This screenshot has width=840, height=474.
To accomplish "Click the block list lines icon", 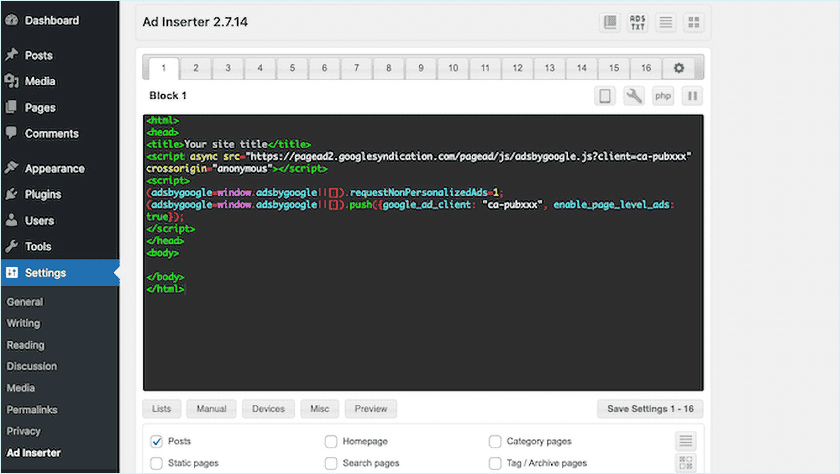I will point(665,22).
